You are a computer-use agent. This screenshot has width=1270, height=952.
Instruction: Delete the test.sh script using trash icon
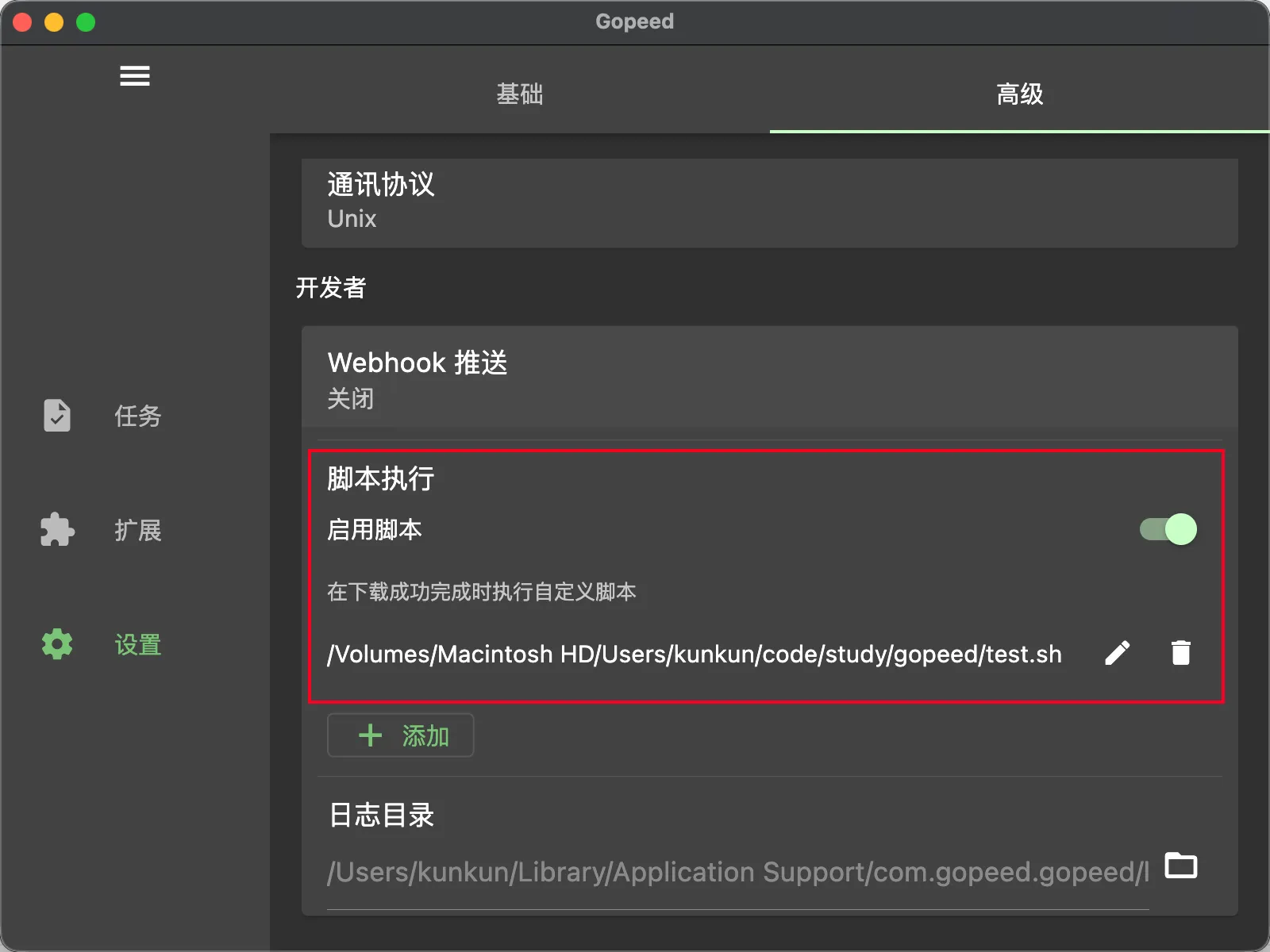click(1181, 653)
